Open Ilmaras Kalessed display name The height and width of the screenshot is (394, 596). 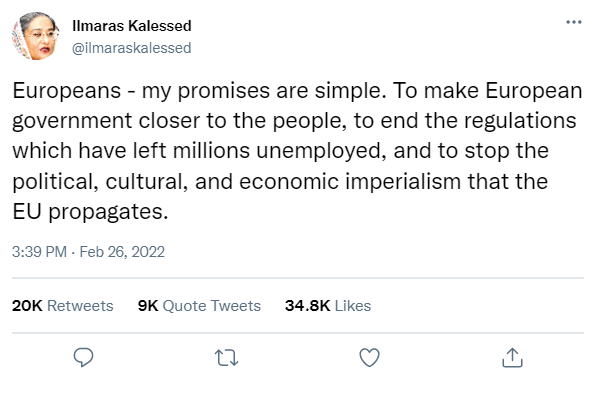pos(132,26)
